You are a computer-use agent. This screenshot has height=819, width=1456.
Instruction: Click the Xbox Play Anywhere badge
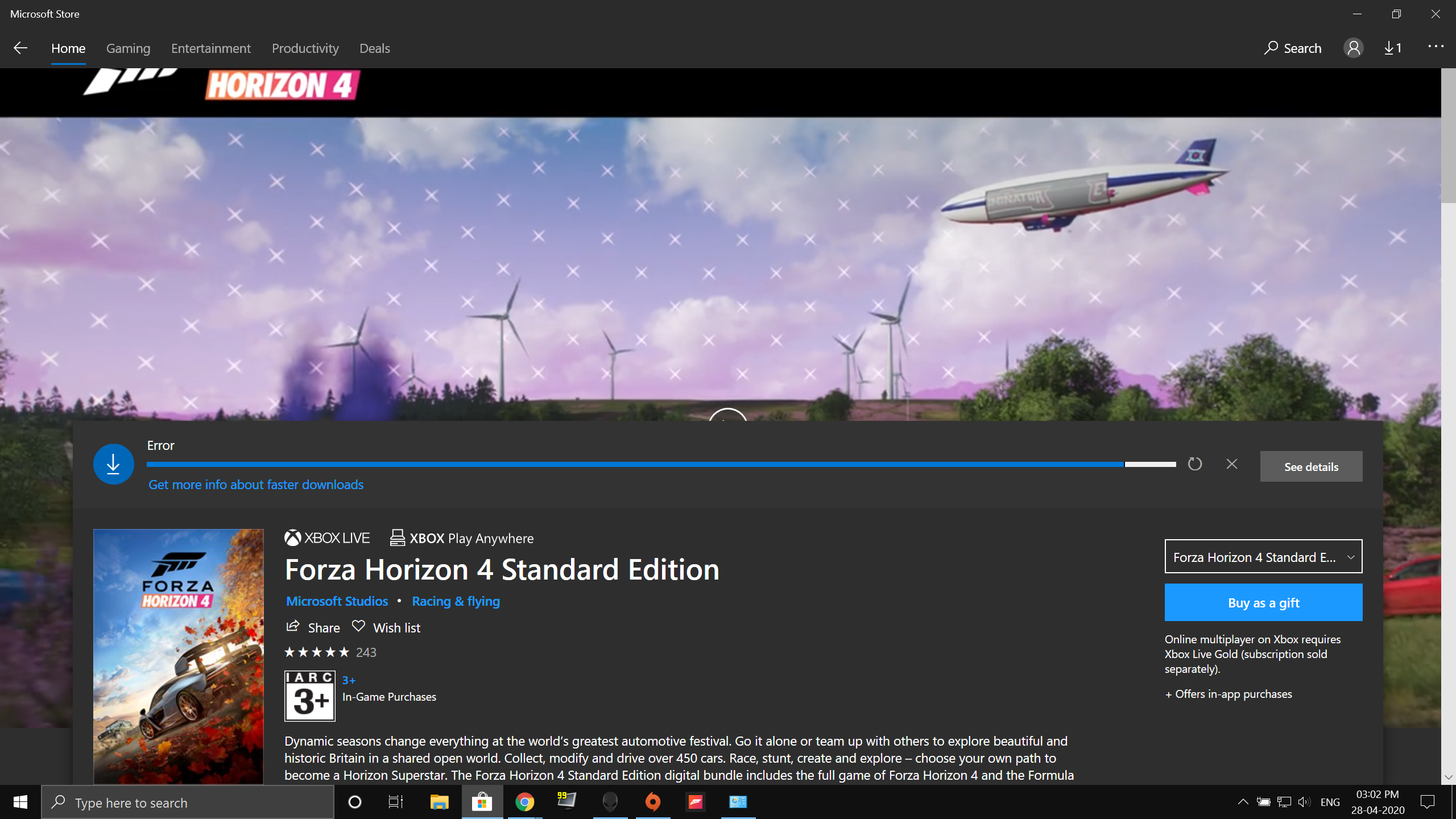pos(462,538)
